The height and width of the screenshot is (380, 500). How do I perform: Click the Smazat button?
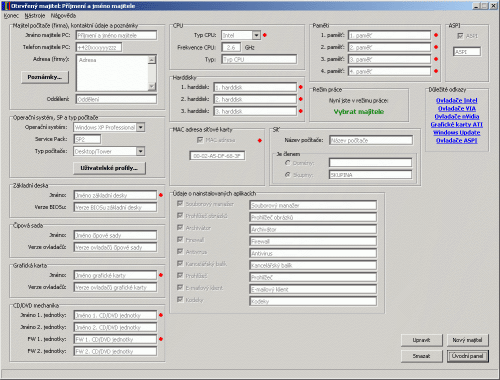(421, 356)
